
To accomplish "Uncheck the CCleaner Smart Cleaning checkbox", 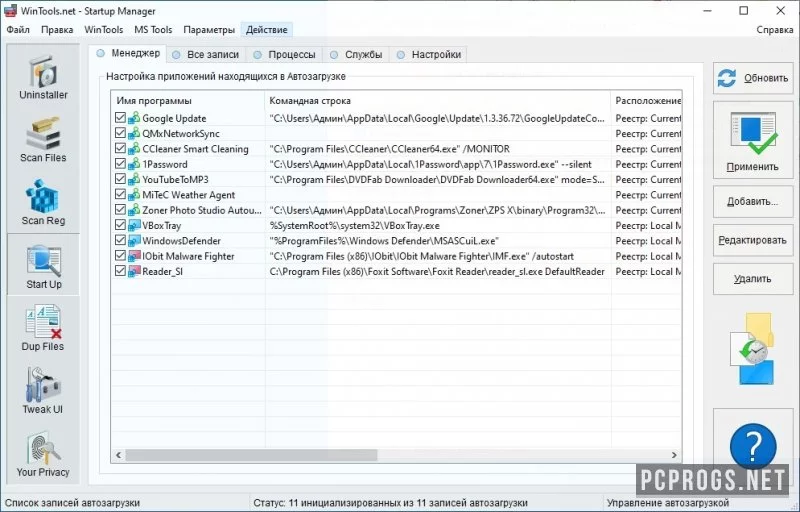I will tap(120, 148).
